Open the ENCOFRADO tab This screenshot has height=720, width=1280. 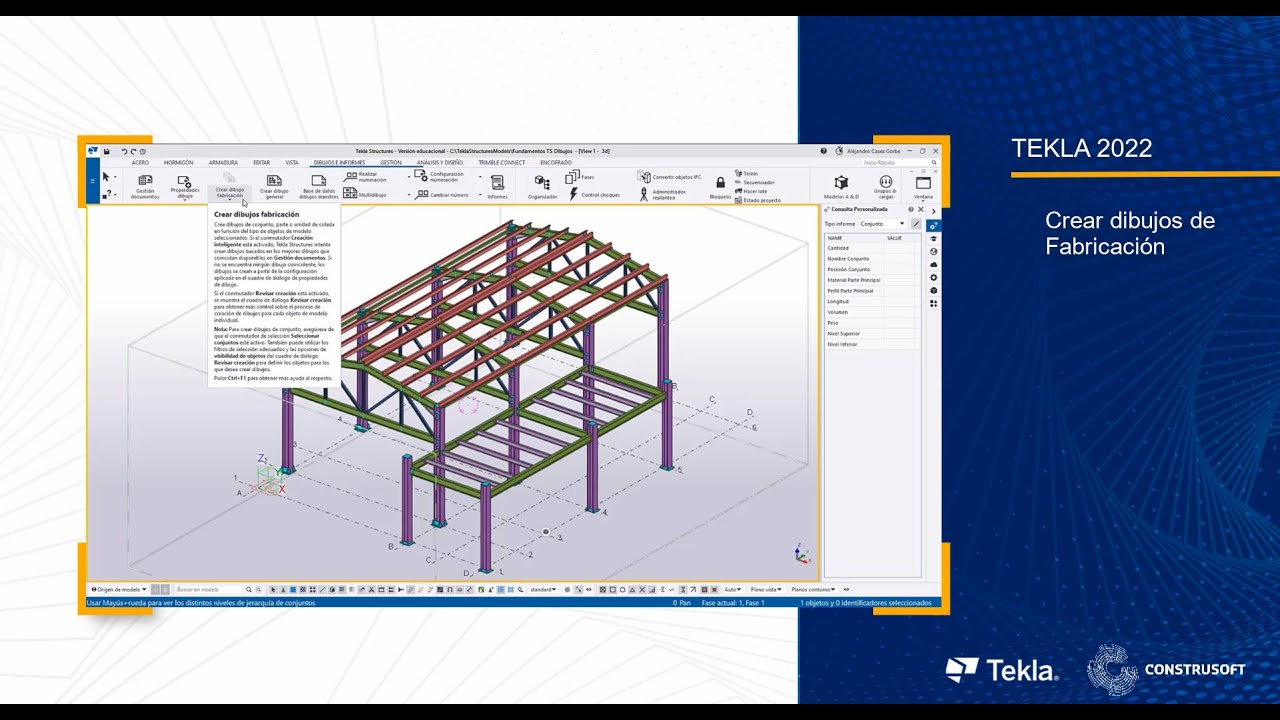556,162
